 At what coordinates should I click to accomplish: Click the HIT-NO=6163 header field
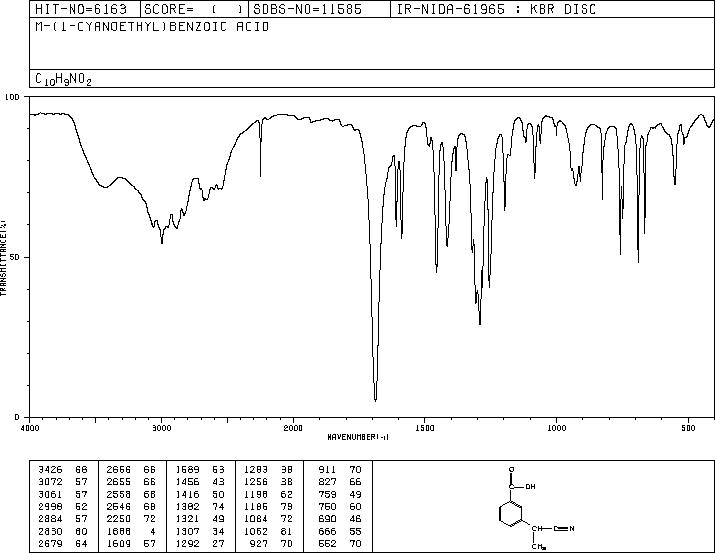[x=81, y=9]
